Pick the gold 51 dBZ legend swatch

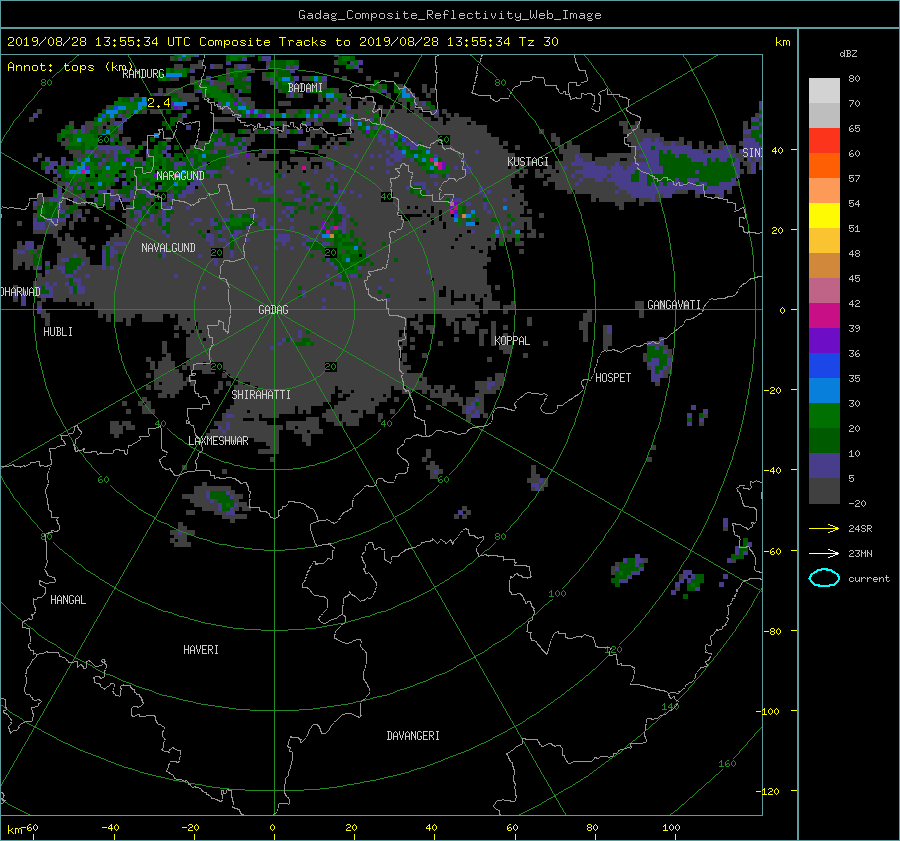tap(824, 241)
